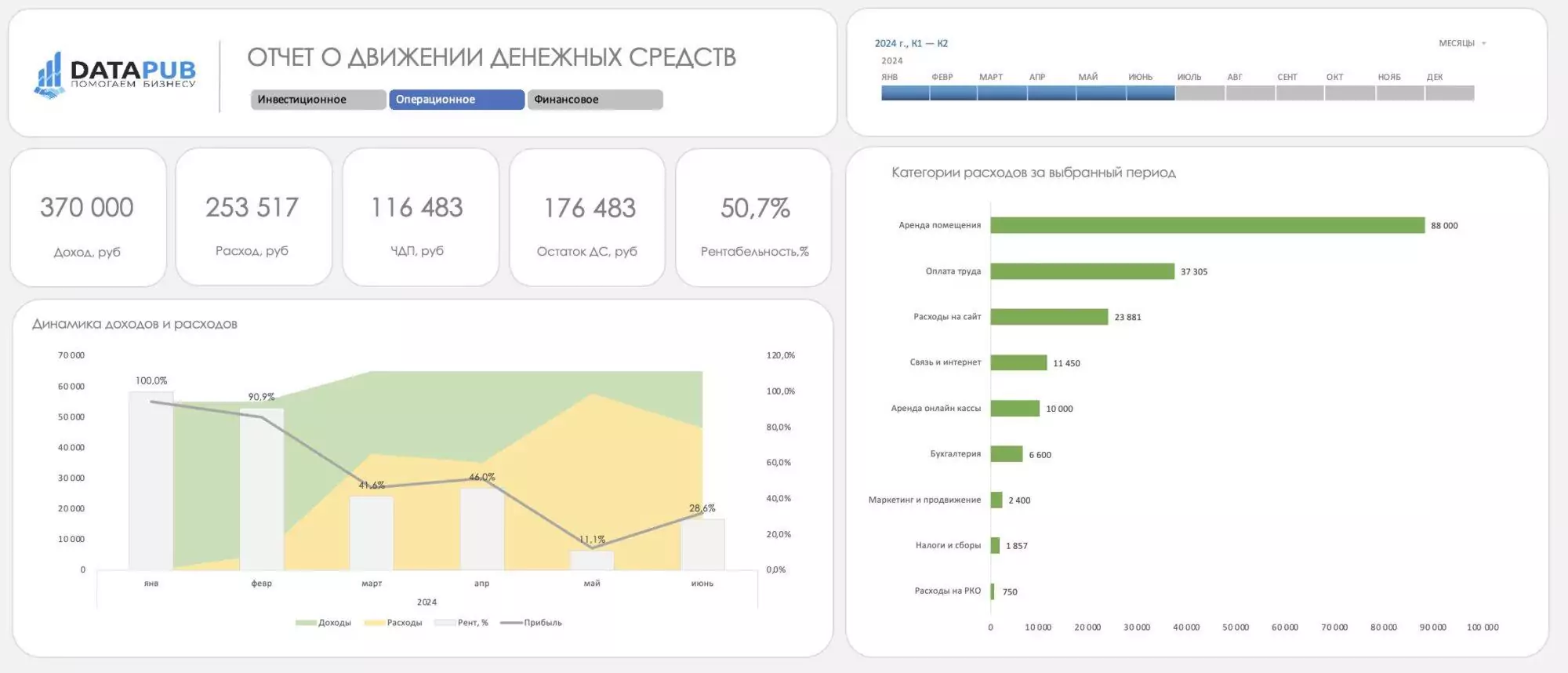Viewport: 1568px width, 673px height.
Task: Click the 46,0% label on the апрель point
Action: [482, 477]
